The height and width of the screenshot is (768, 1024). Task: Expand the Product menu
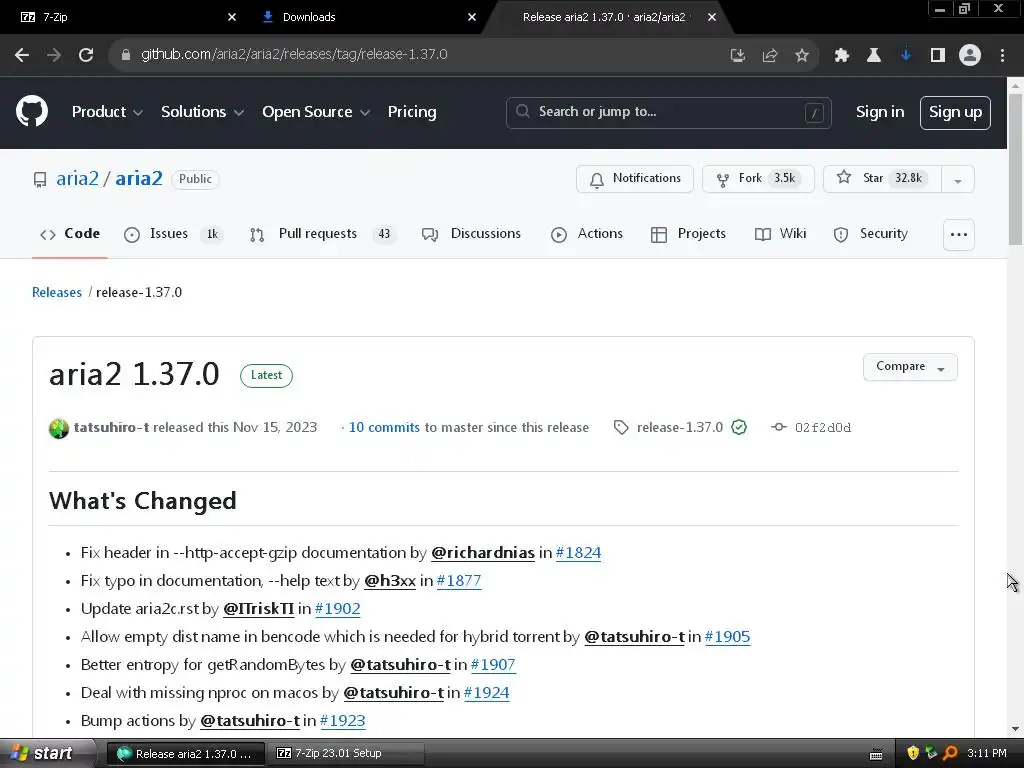pyautogui.click(x=107, y=112)
